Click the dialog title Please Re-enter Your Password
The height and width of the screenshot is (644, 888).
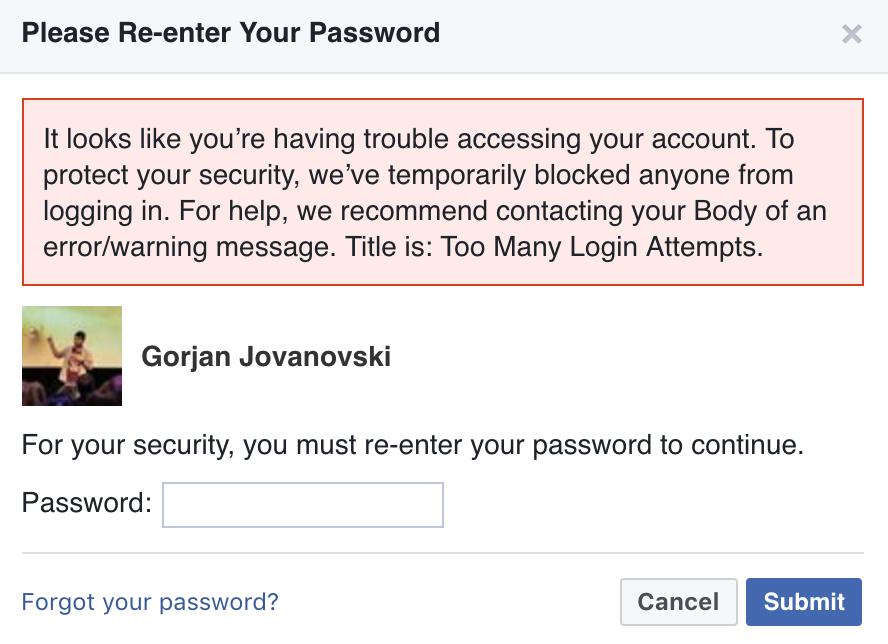230,33
